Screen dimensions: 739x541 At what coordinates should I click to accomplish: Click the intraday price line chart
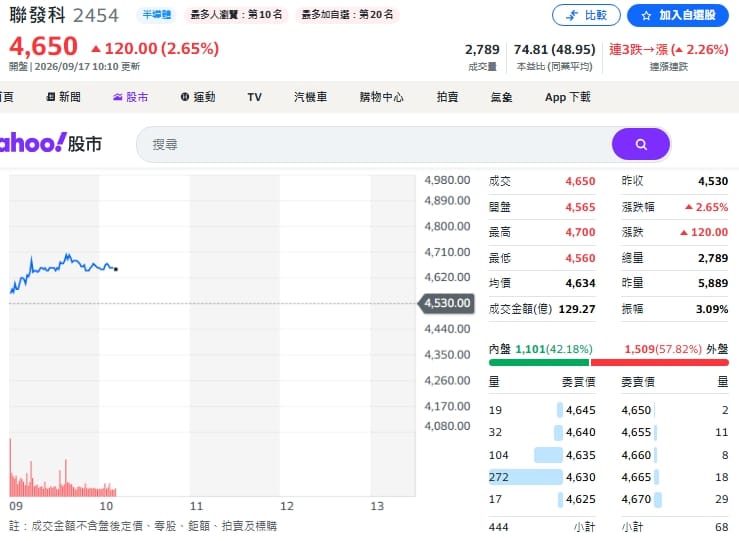point(63,272)
